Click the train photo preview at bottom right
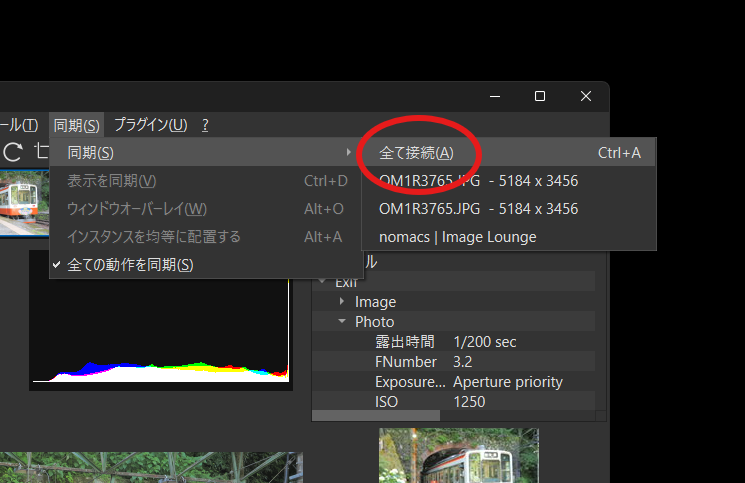Screen dimensions: 745x483 pos(458,455)
